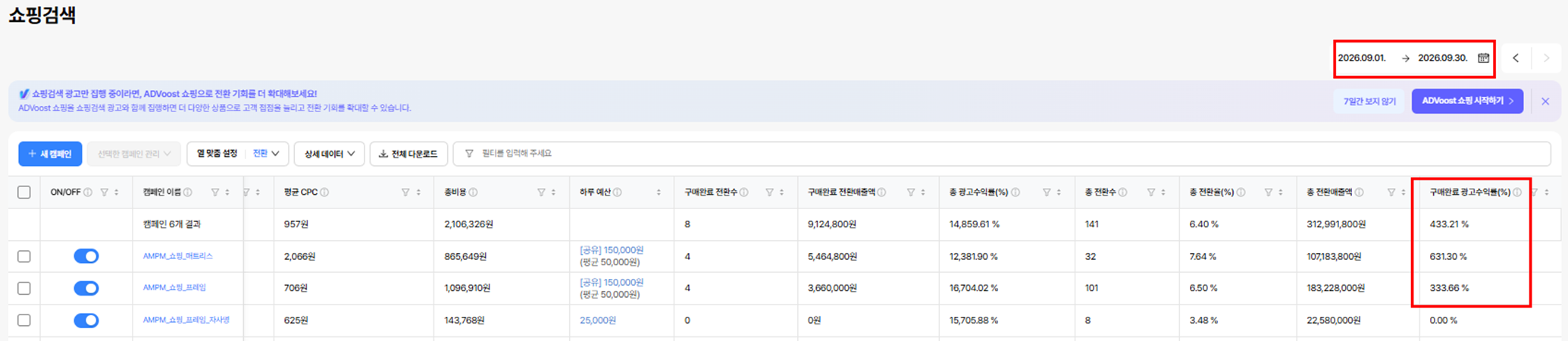This screenshot has width=1568, height=341.
Task: Go to previous date period arrow
Action: click(1516, 58)
